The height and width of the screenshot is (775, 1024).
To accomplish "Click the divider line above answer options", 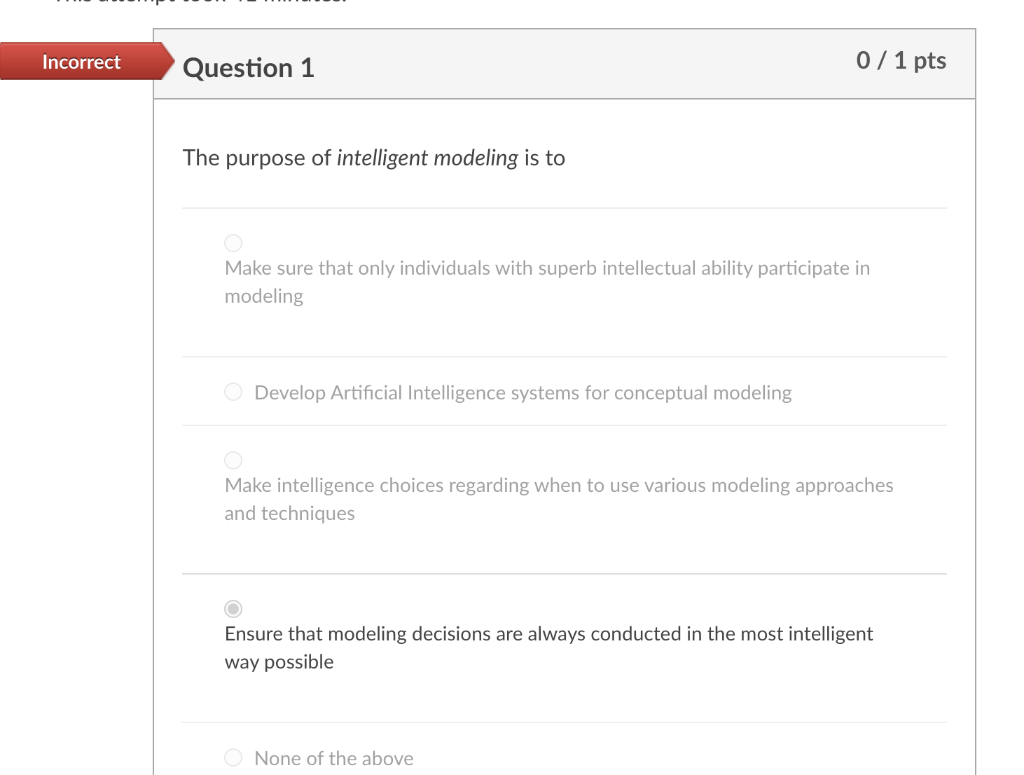I will coord(564,208).
